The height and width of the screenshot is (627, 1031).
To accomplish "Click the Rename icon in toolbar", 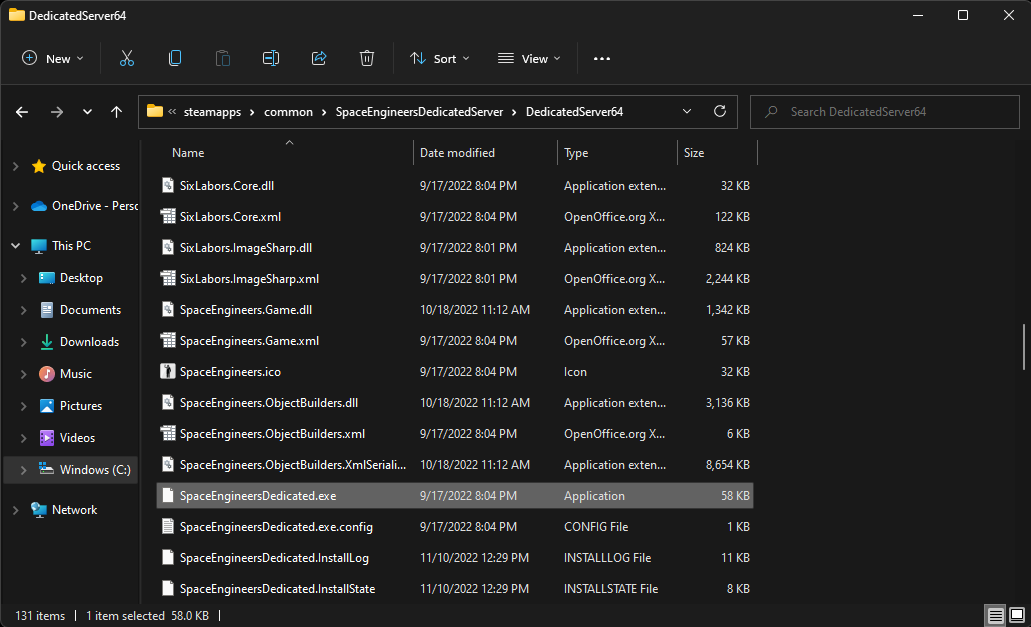I will click(x=271, y=58).
